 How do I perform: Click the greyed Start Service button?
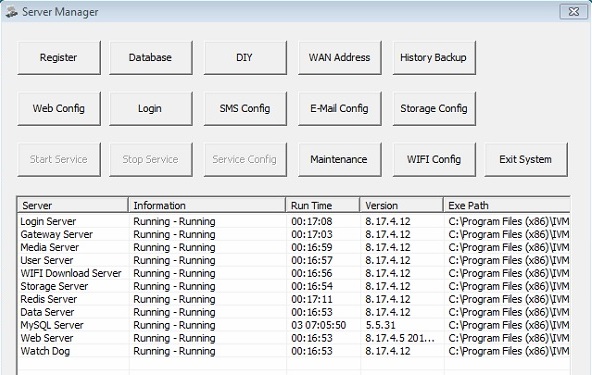click(59, 159)
